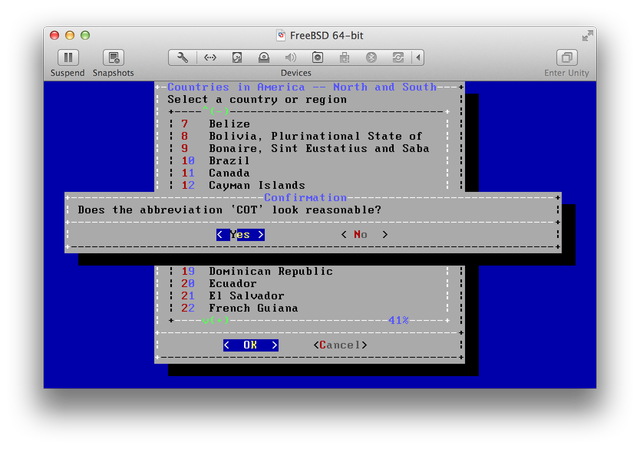Minimize the FreeBSD VM window
640x449 pixels.
pos(70,36)
